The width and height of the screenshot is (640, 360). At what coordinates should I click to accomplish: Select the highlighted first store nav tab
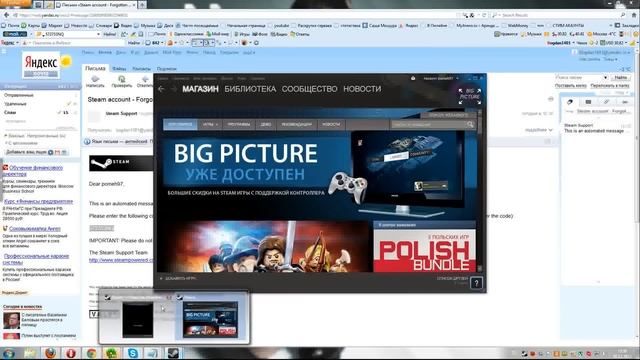pyautogui.click(x=180, y=124)
